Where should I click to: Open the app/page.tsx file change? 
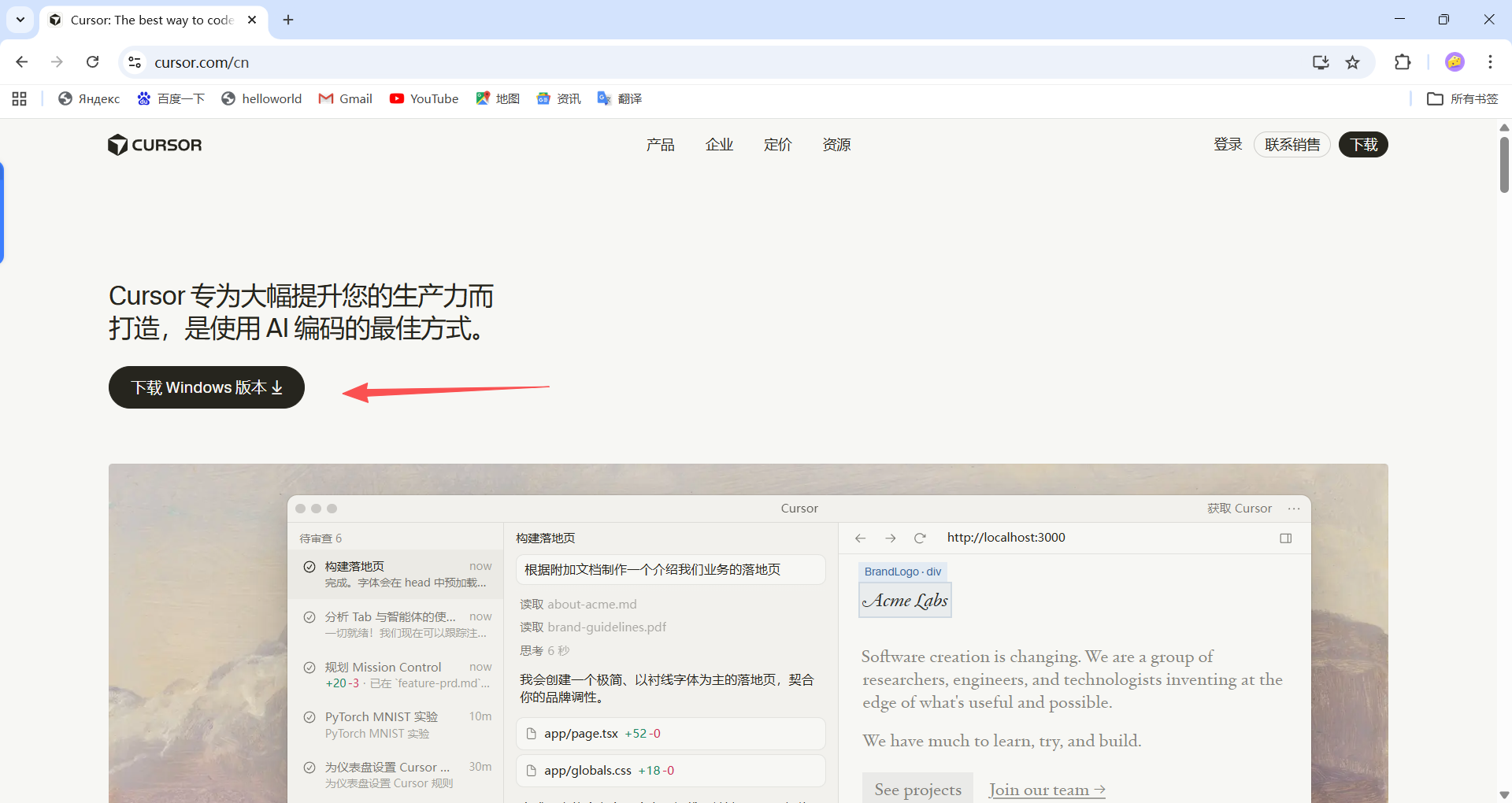click(671, 734)
